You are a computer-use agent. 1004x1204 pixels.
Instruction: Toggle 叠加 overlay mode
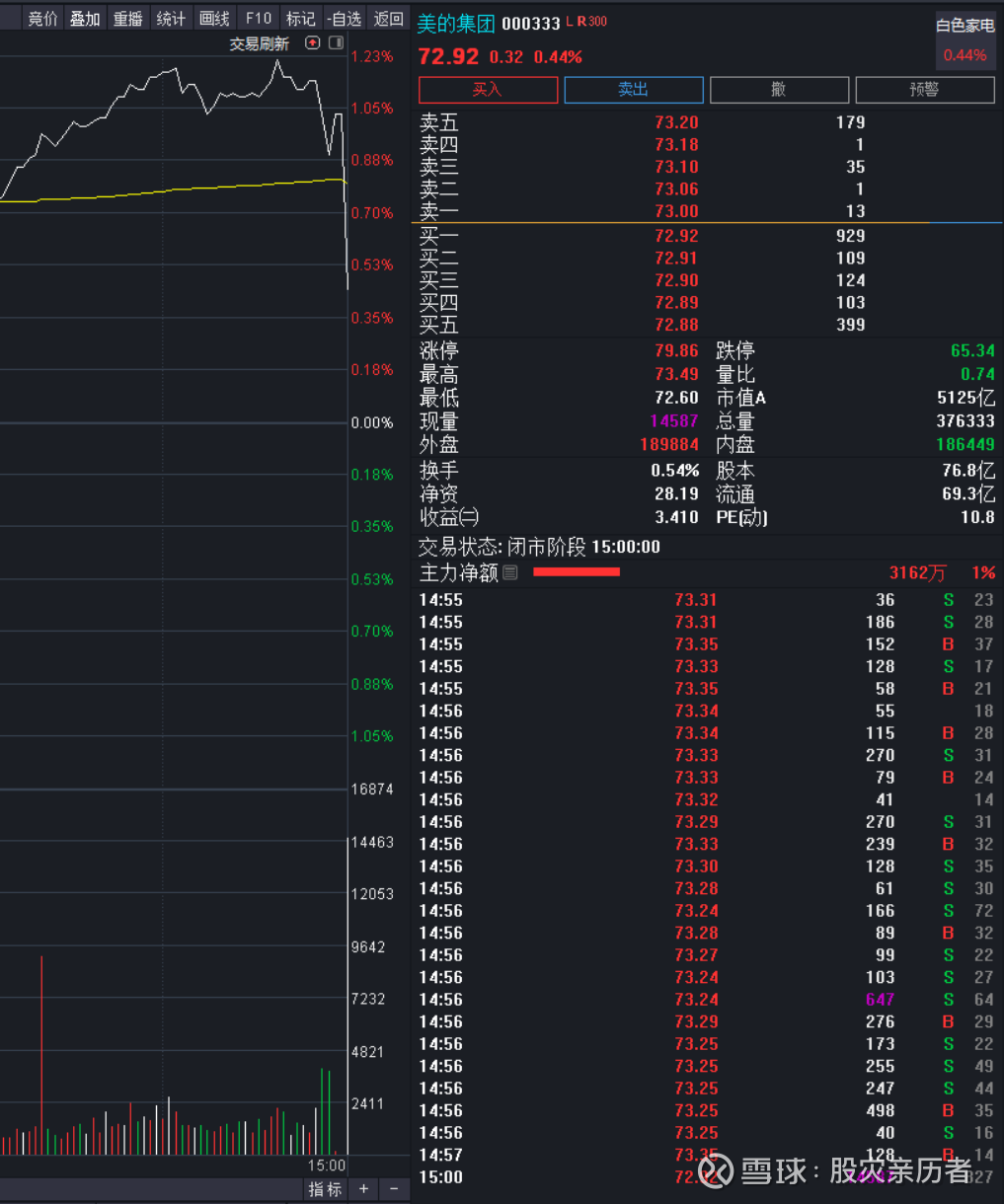click(84, 17)
